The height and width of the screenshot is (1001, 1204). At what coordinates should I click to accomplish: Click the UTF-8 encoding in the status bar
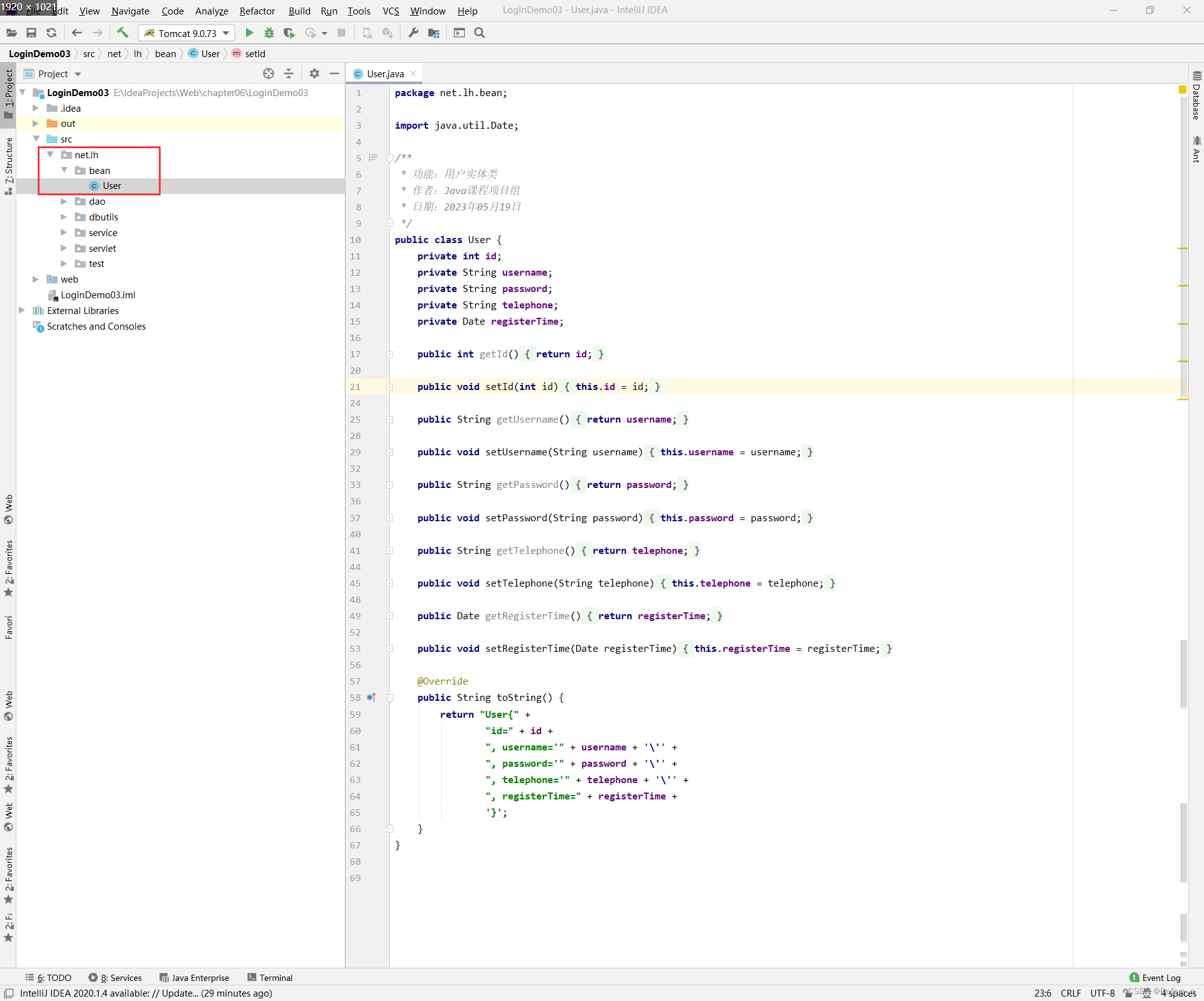tap(1102, 993)
